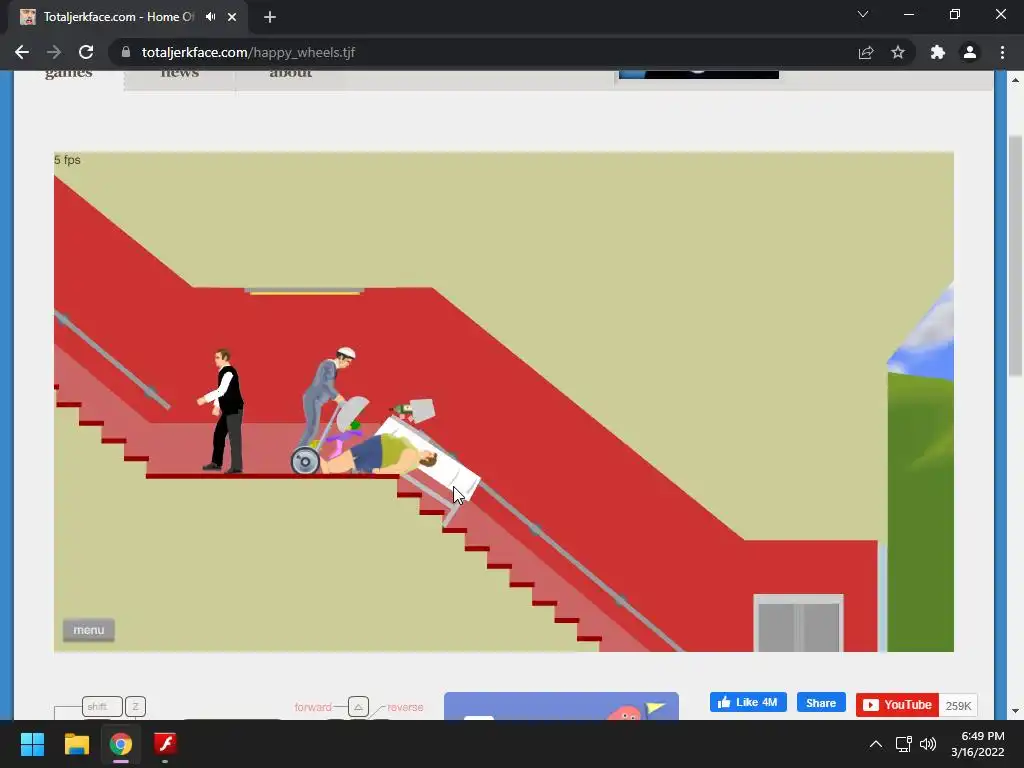
Task: Click the 259K YouTube subscriber count
Action: click(x=958, y=705)
